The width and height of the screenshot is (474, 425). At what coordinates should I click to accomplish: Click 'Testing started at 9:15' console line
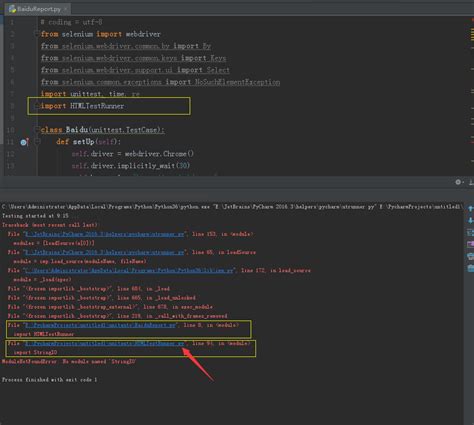(35, 216)
